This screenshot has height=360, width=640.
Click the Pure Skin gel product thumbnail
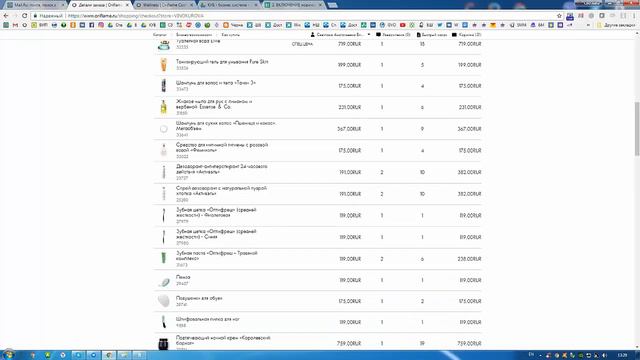(164, 65)
